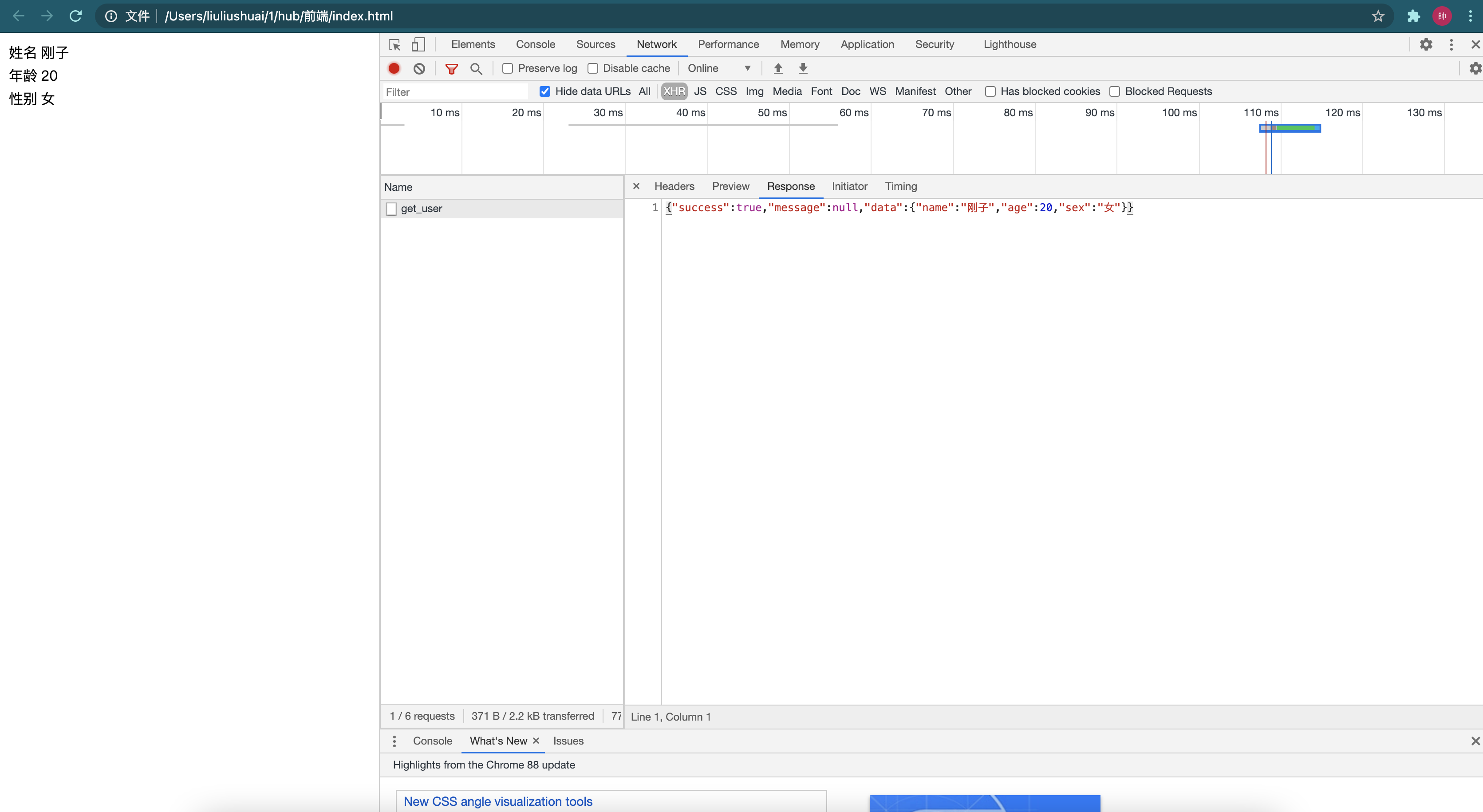
Task: Open the network search magnifier
Action: click(476, 68)
